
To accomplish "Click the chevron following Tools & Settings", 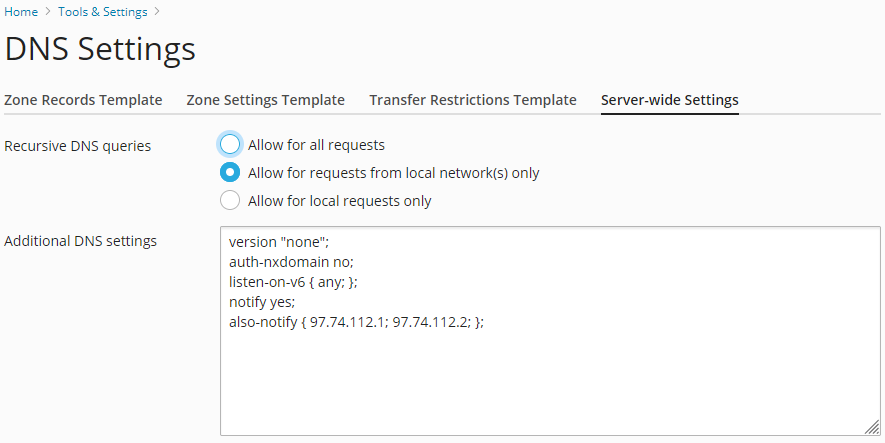I will point(157,12).
